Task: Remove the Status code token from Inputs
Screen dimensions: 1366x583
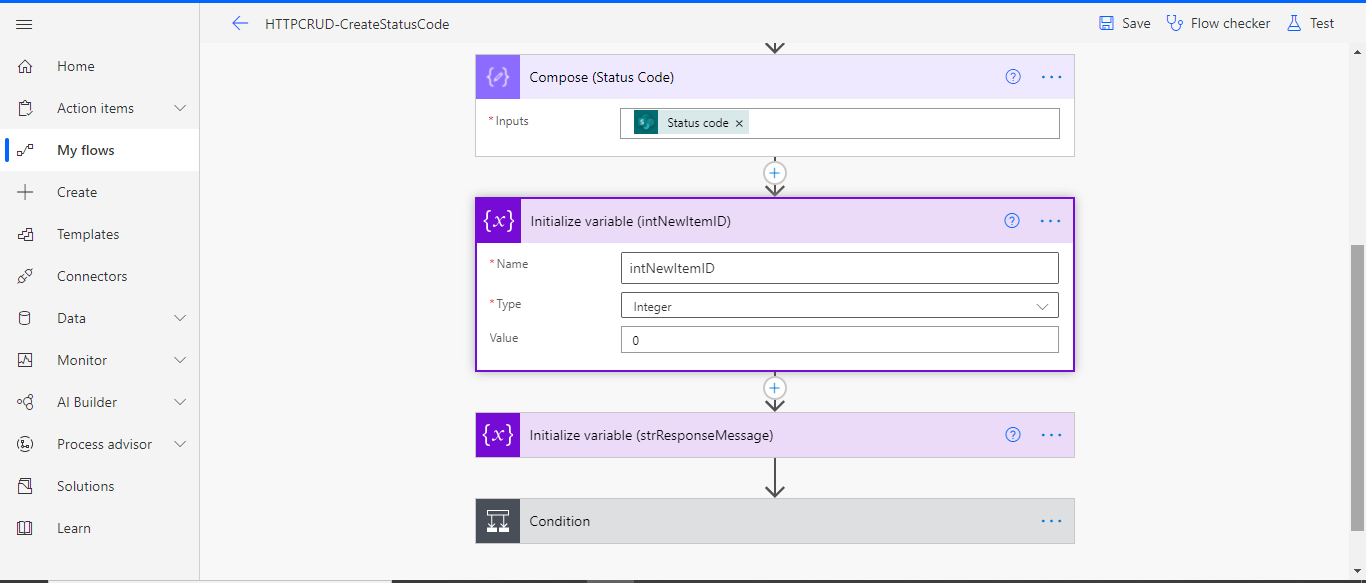Action: coord(739,122)
